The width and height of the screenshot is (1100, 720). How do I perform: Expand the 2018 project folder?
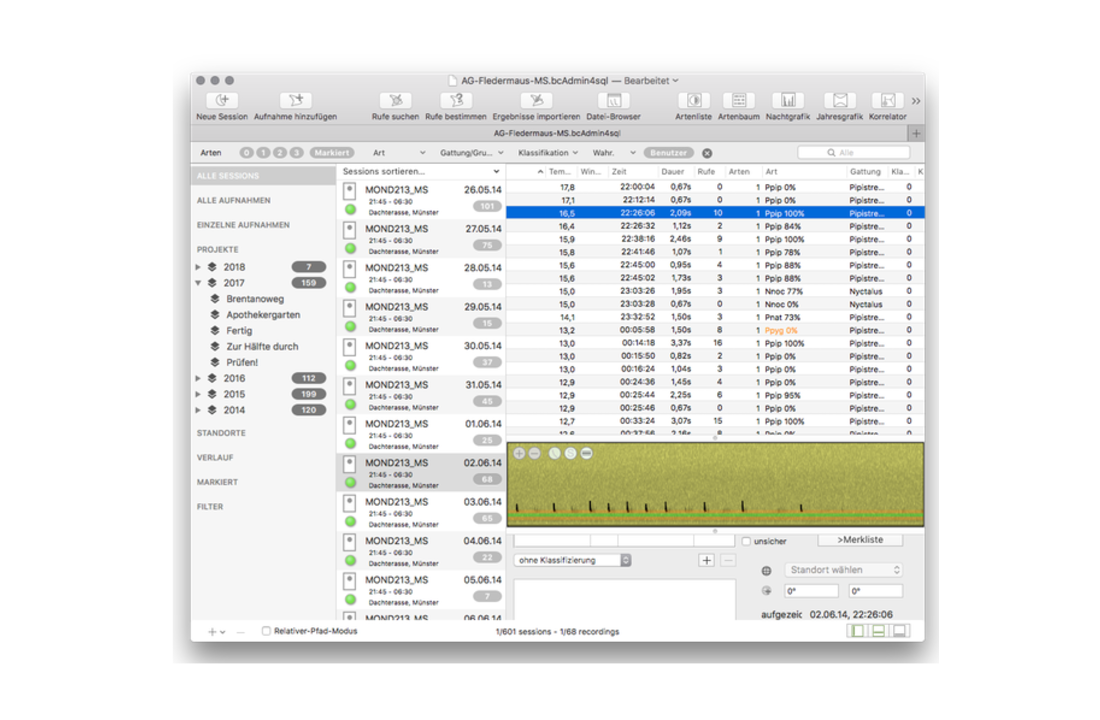[199, 267]
